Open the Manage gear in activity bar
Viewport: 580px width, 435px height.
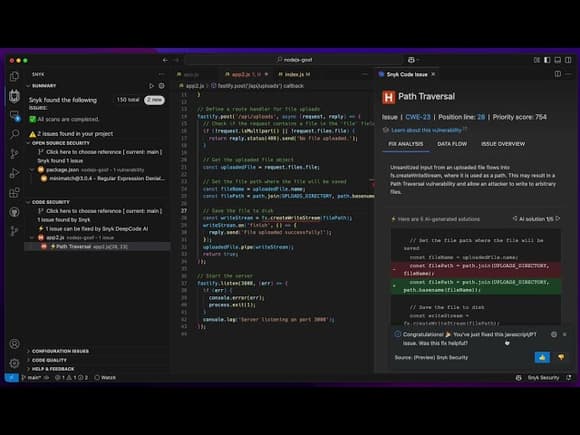(14, 363)
